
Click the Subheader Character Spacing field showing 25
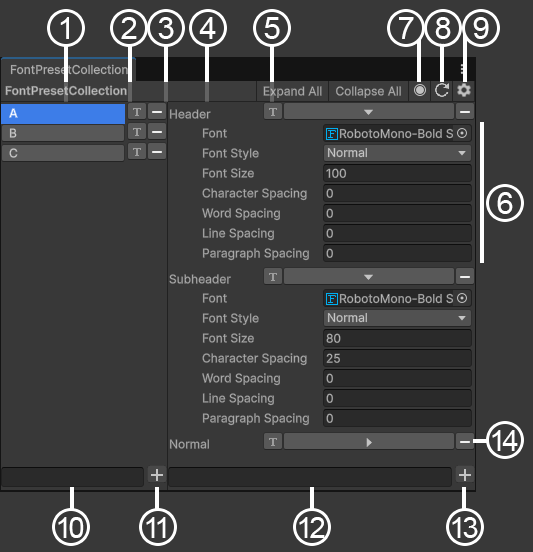[397, 358]
